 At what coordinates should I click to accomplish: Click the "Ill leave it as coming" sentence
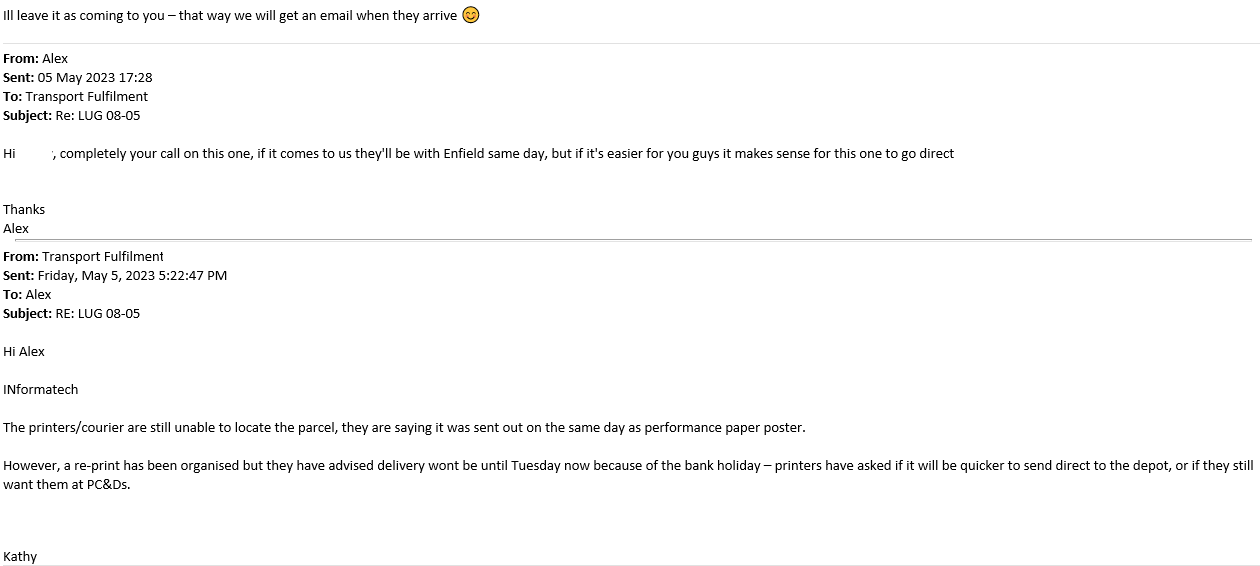point(230,16)
